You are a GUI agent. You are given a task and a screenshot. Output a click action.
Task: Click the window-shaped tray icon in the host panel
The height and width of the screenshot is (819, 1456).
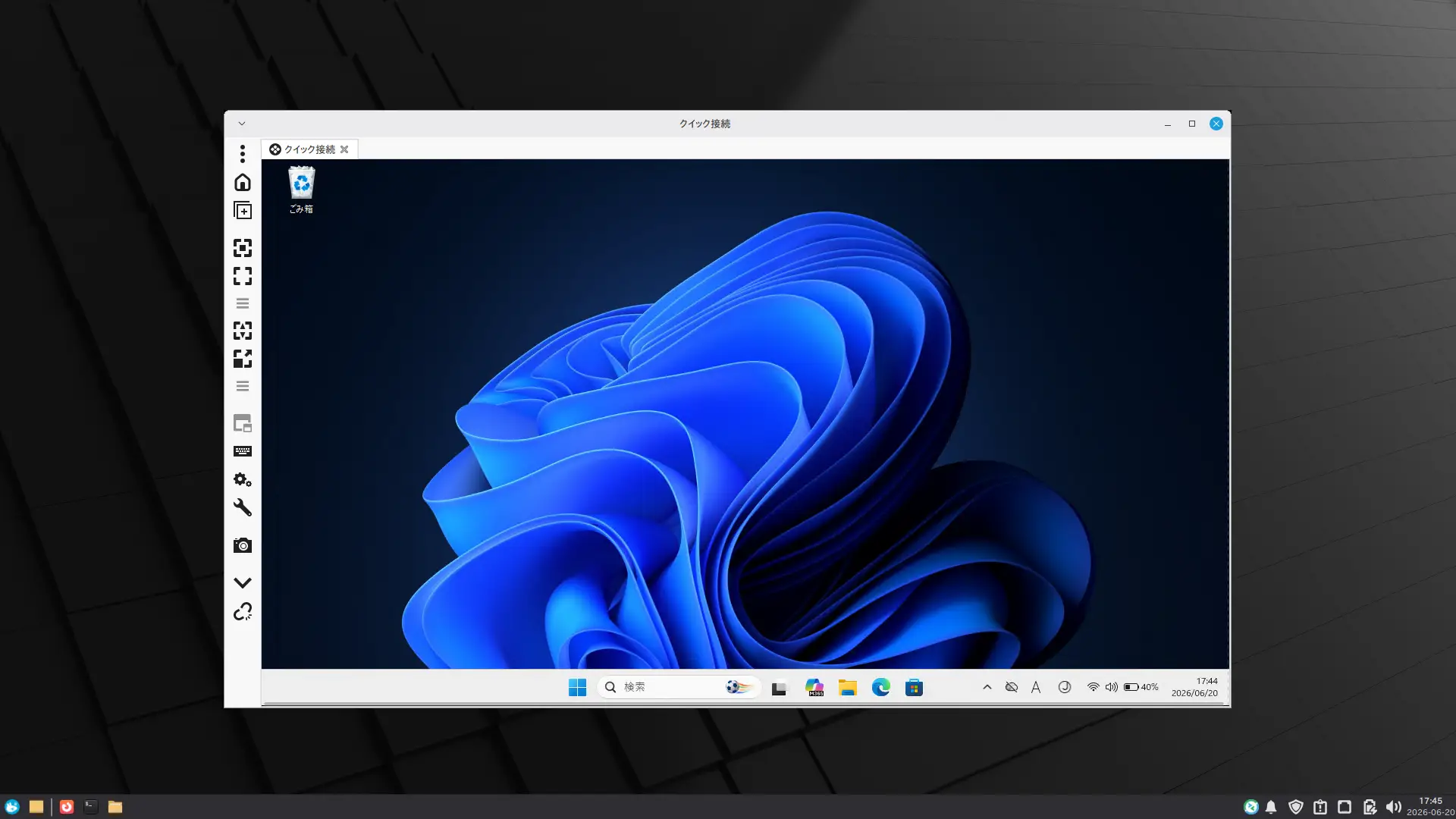[x=1345, y=807]
